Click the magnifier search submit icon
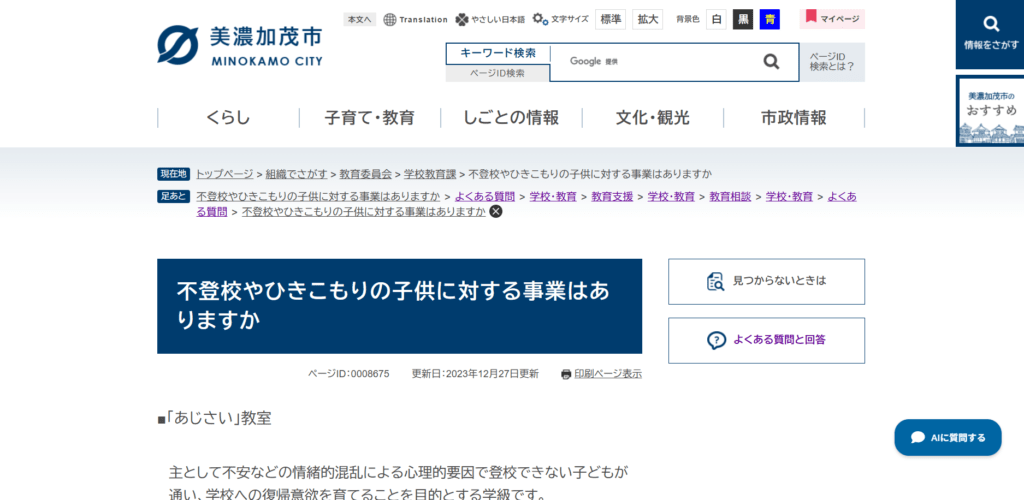1024x500 pixels. tap(771, 61)
